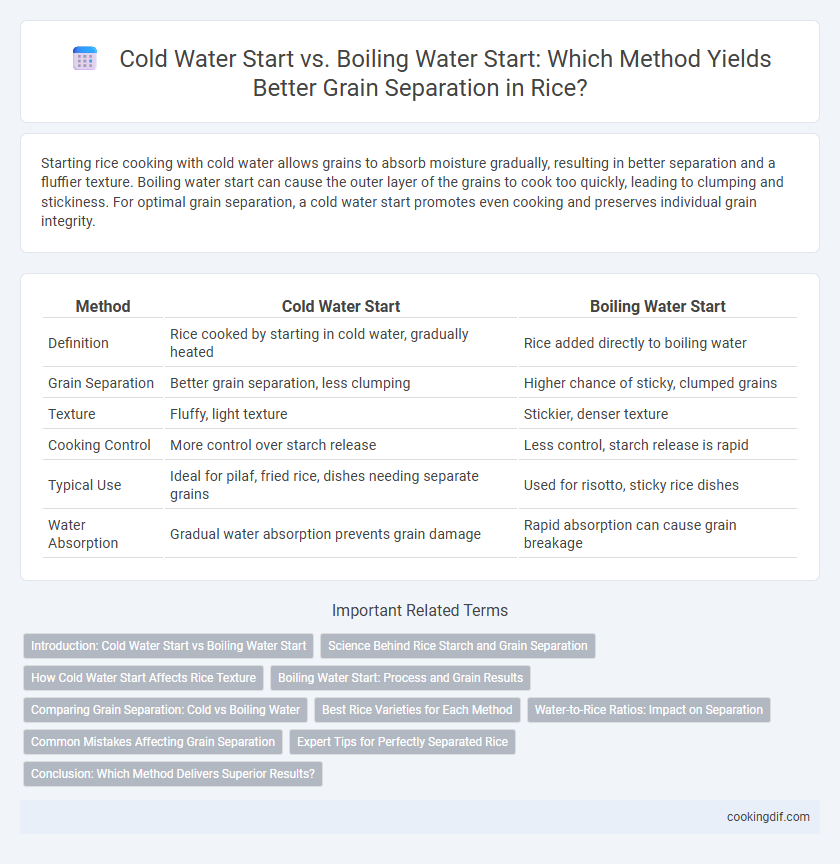Select the 'Comparing Grain Separation: Cold vs Boiling Water' tag

pyautogui.click(x=165, y=710)
